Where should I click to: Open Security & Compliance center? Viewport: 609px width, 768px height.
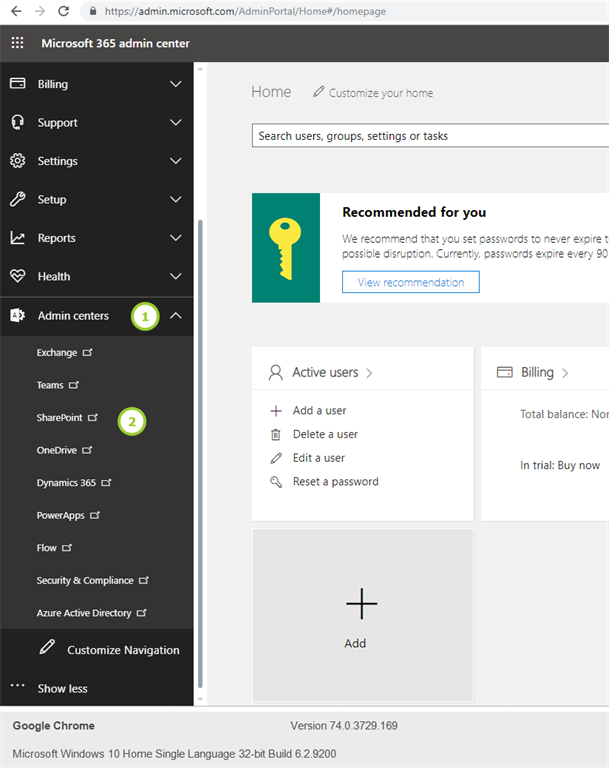pyautogui.click(x=85, y=580)
